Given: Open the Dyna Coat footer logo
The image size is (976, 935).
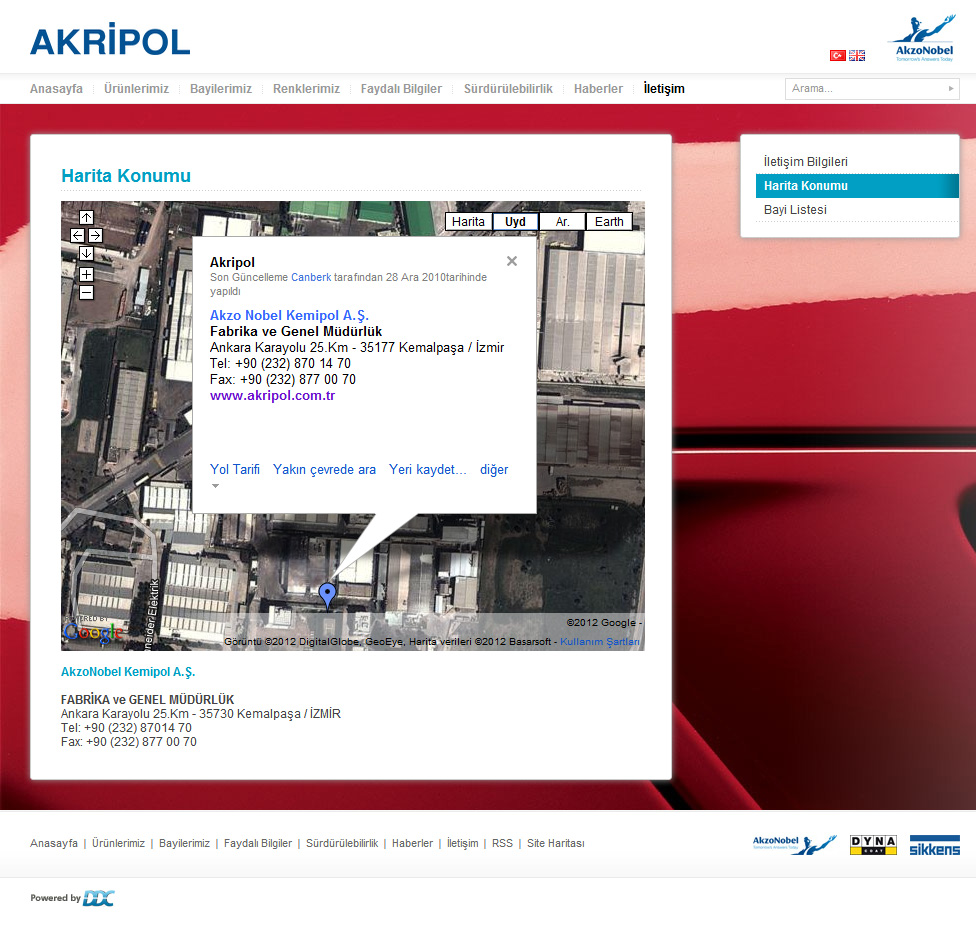Looking at the screenshot, I should [873, 845].
